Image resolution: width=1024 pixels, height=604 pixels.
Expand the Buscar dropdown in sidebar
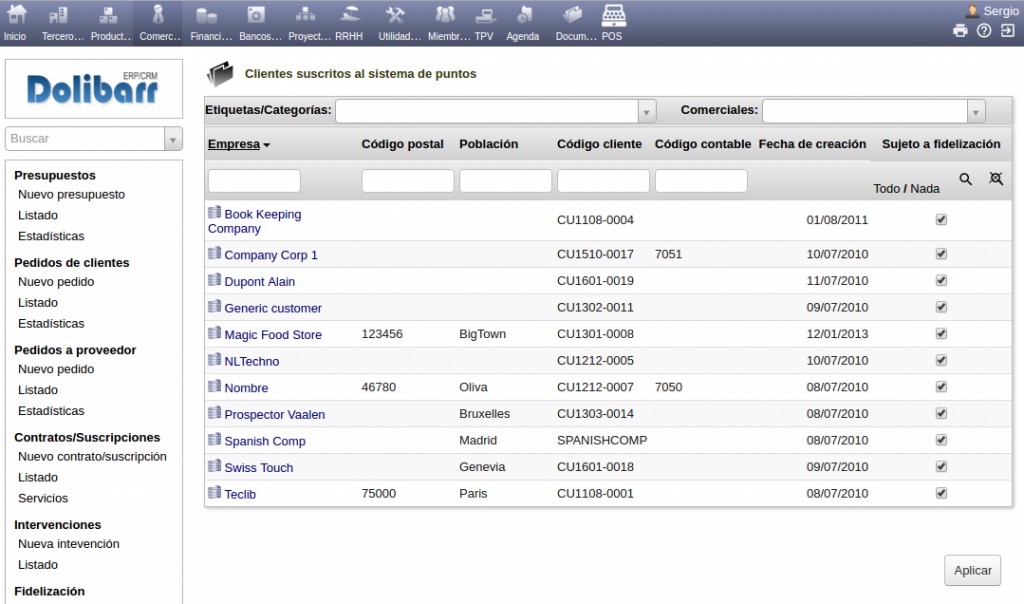[x=173, y=139]
